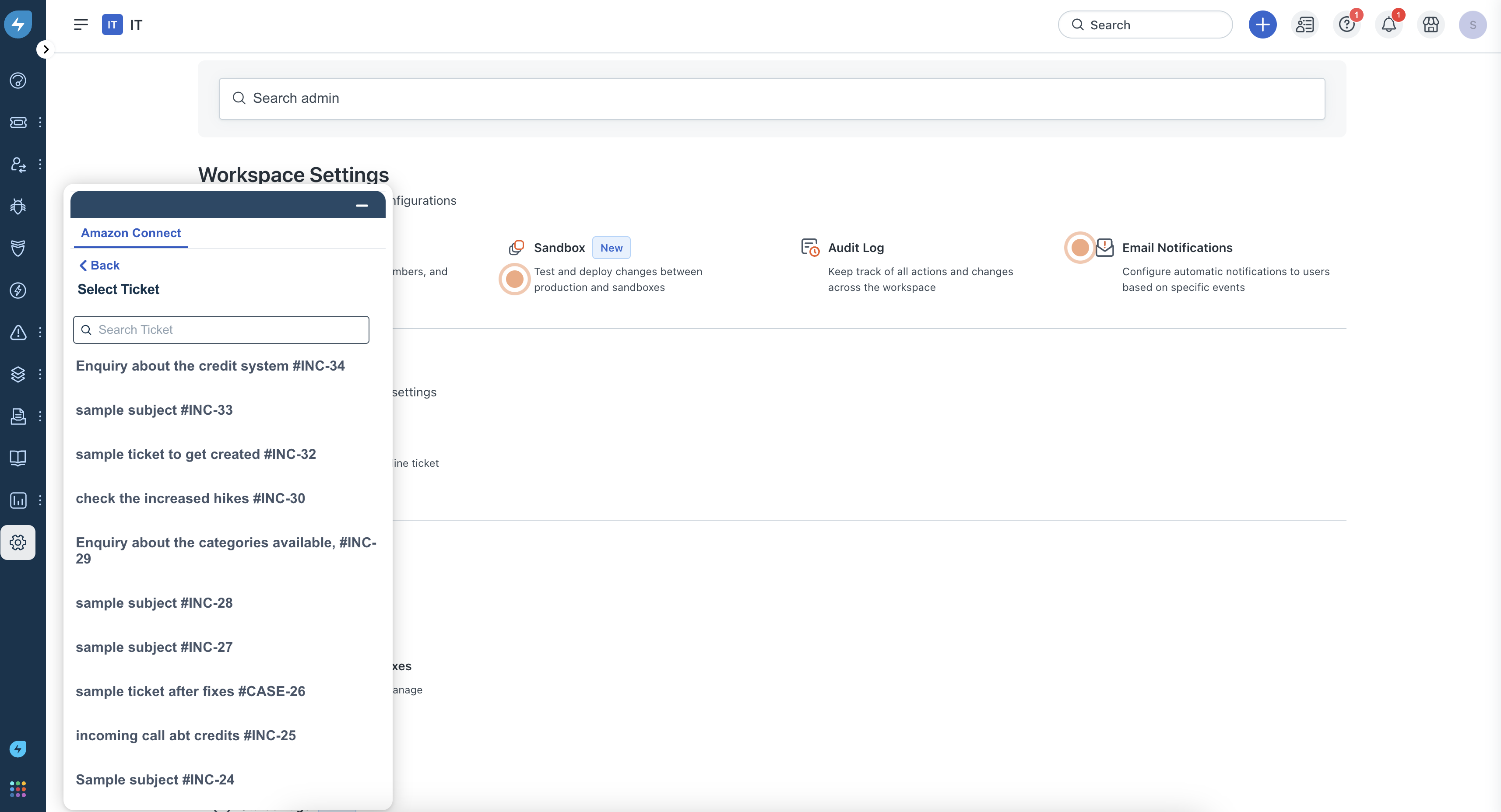
Task: Choose ticket incoming call abt credits #INC-25
Action: pos(185,736)
